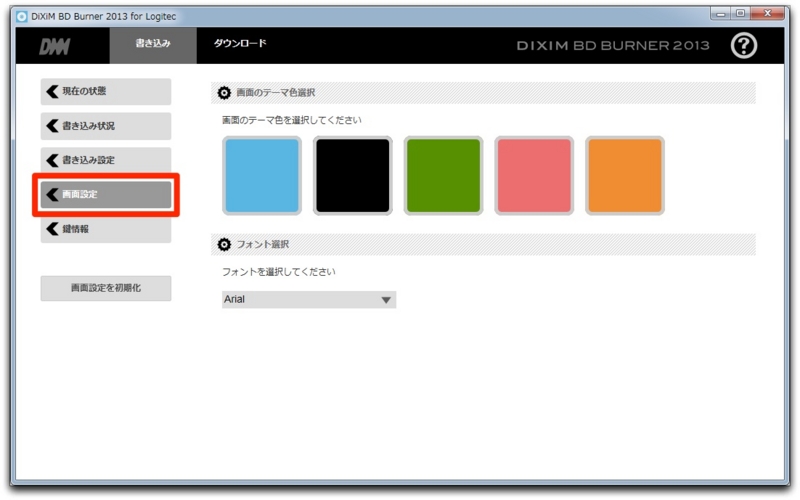
Task: Open 書き込み設定 in the sidebar
Action: pos(106,160)
